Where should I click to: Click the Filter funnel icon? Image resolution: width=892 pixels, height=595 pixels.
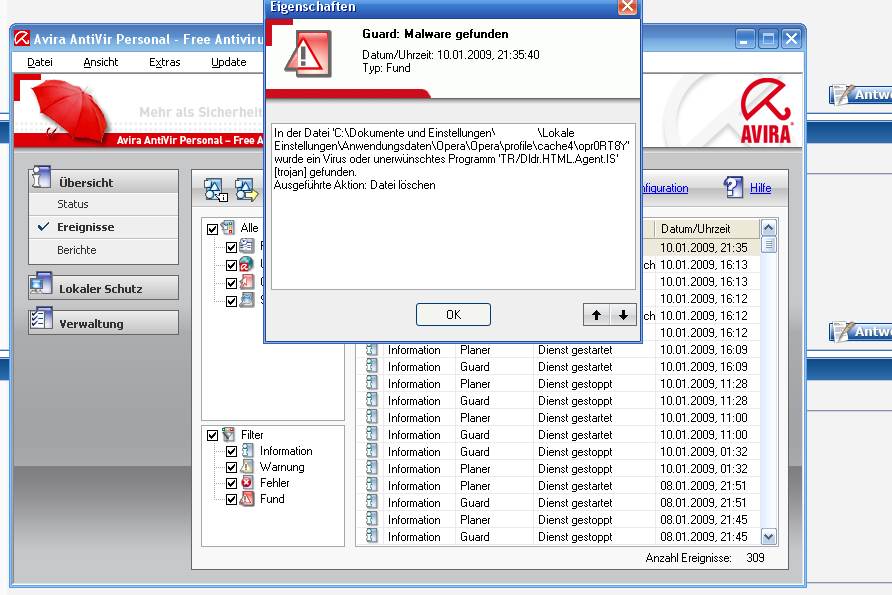click(228, 435)
